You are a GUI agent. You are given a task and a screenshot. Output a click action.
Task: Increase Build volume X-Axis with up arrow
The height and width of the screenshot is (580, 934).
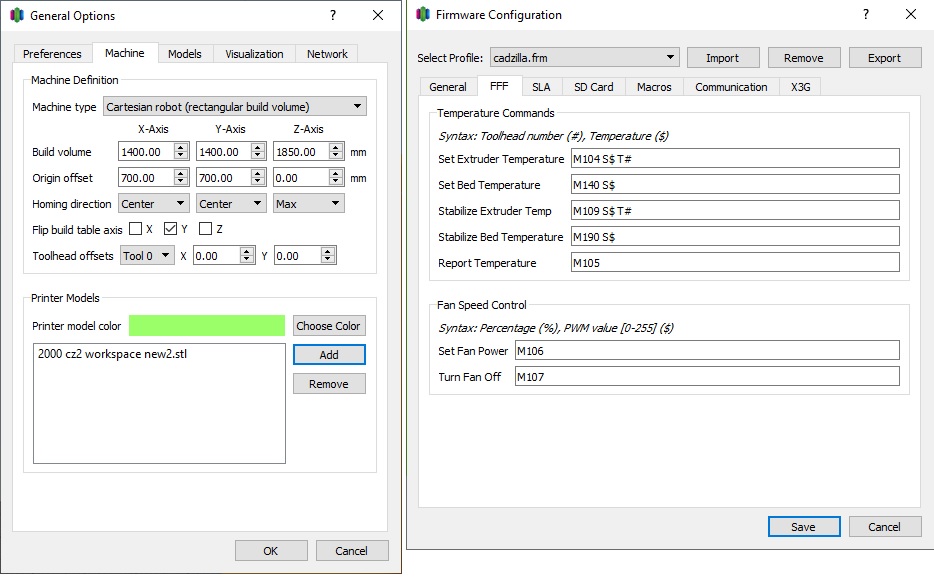pos(181,148)
